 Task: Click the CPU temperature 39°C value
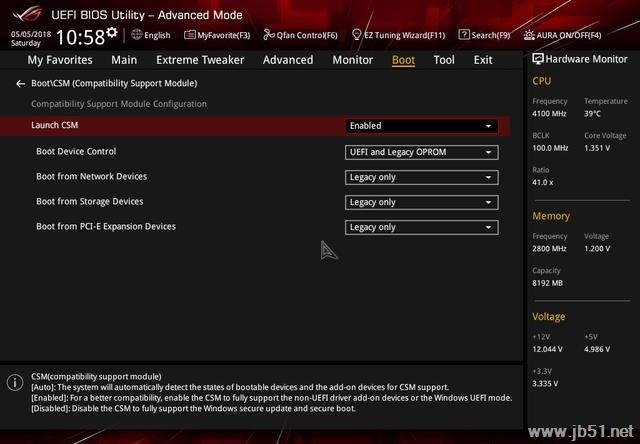coord(592,114)
